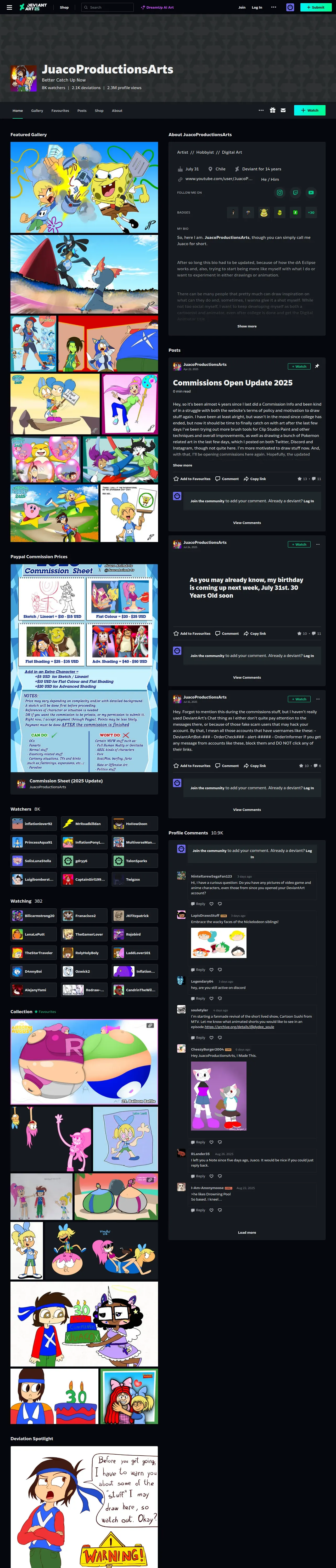Click speech bubble icon on souleyler's comment
This screenshot has height=1568, width=336.
coord(220,1038)
